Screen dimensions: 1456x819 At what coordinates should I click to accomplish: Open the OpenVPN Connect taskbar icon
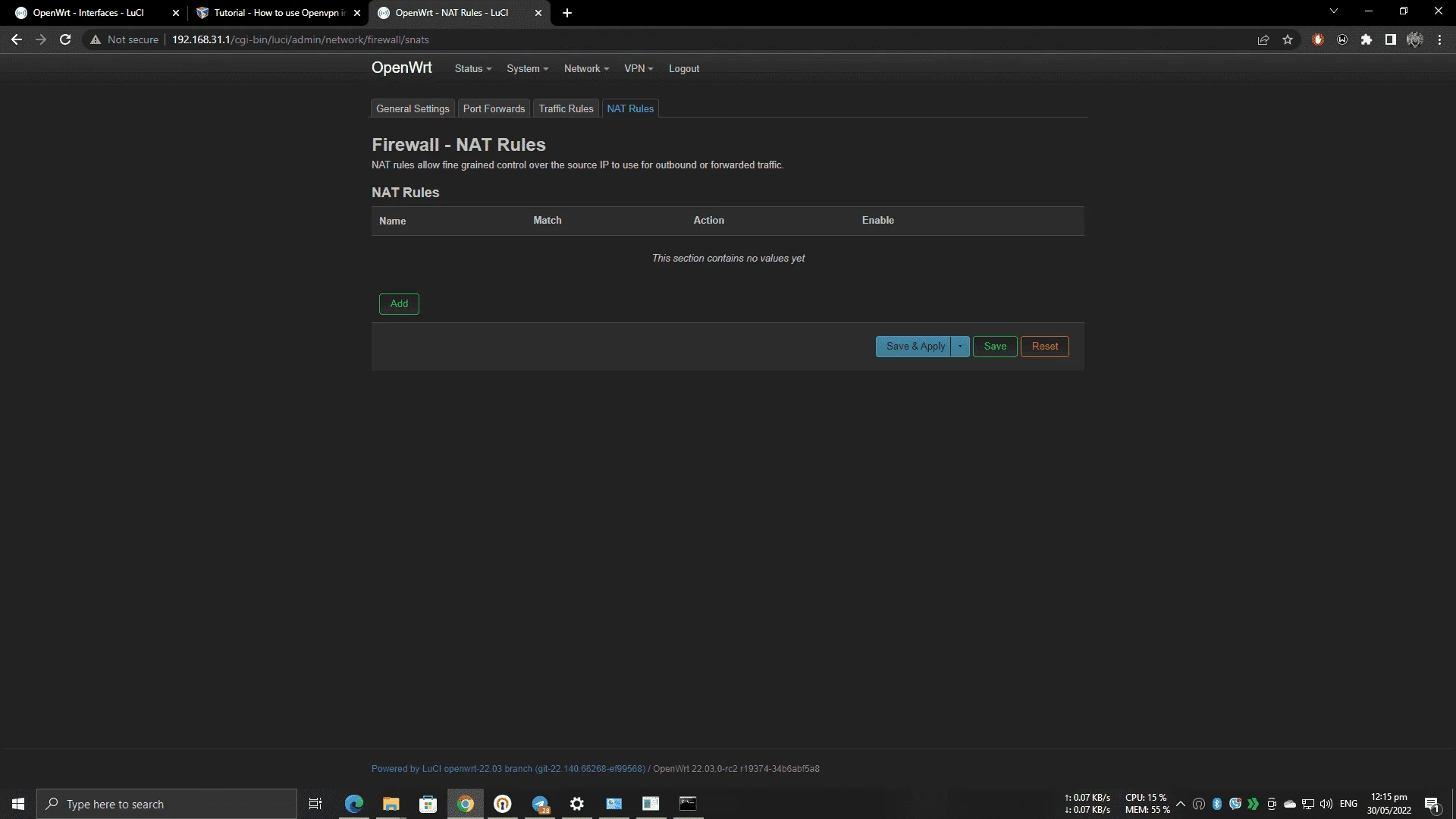(503, 804)
